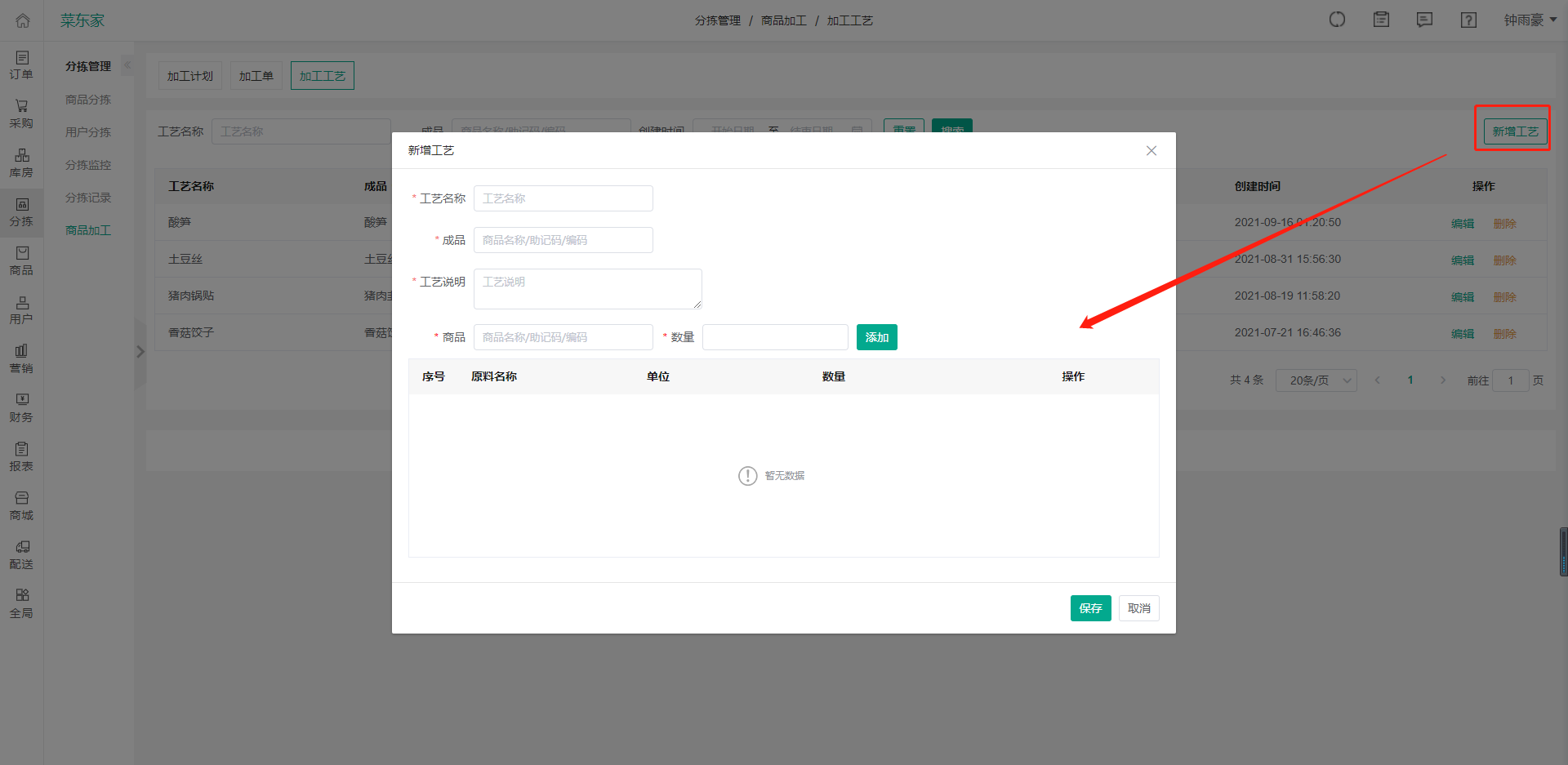Close the 新增工艺 dialog with X
Screen dimensions: 1568x765
1151,151
